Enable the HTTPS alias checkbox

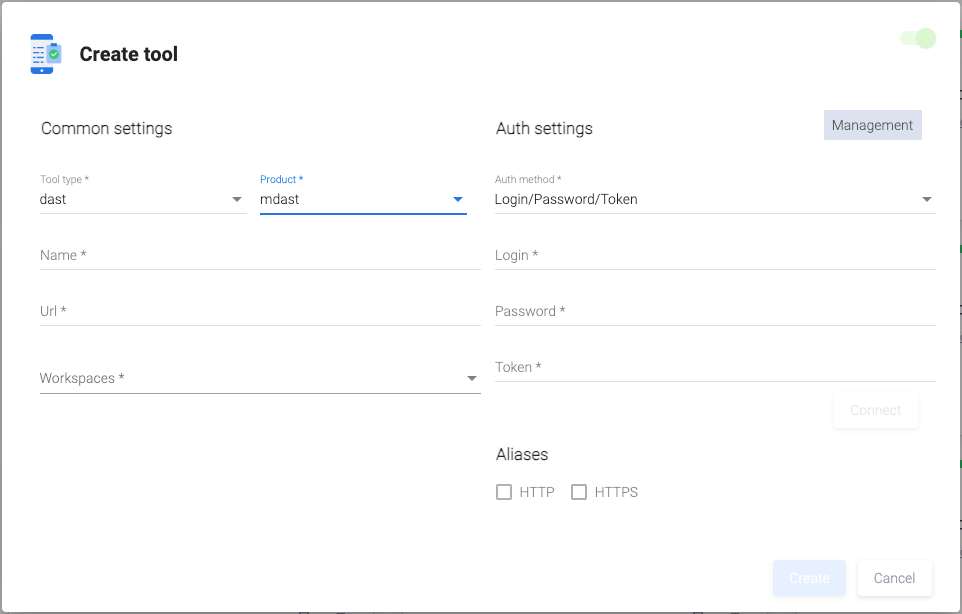click(x=579, y=492)
